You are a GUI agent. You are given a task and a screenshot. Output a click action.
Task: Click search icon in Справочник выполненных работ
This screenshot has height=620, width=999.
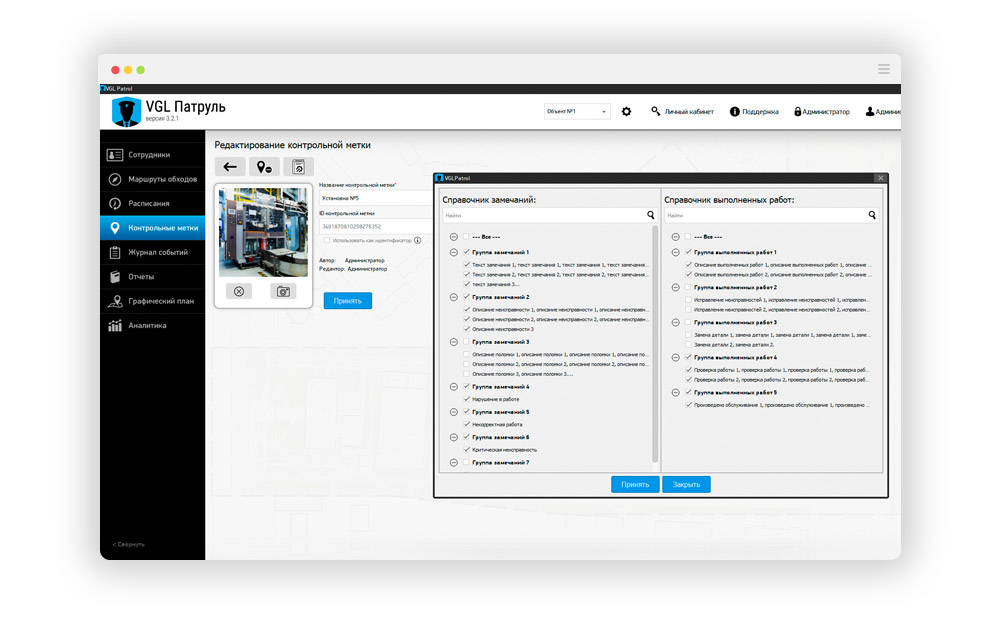[x=872, y=215]
